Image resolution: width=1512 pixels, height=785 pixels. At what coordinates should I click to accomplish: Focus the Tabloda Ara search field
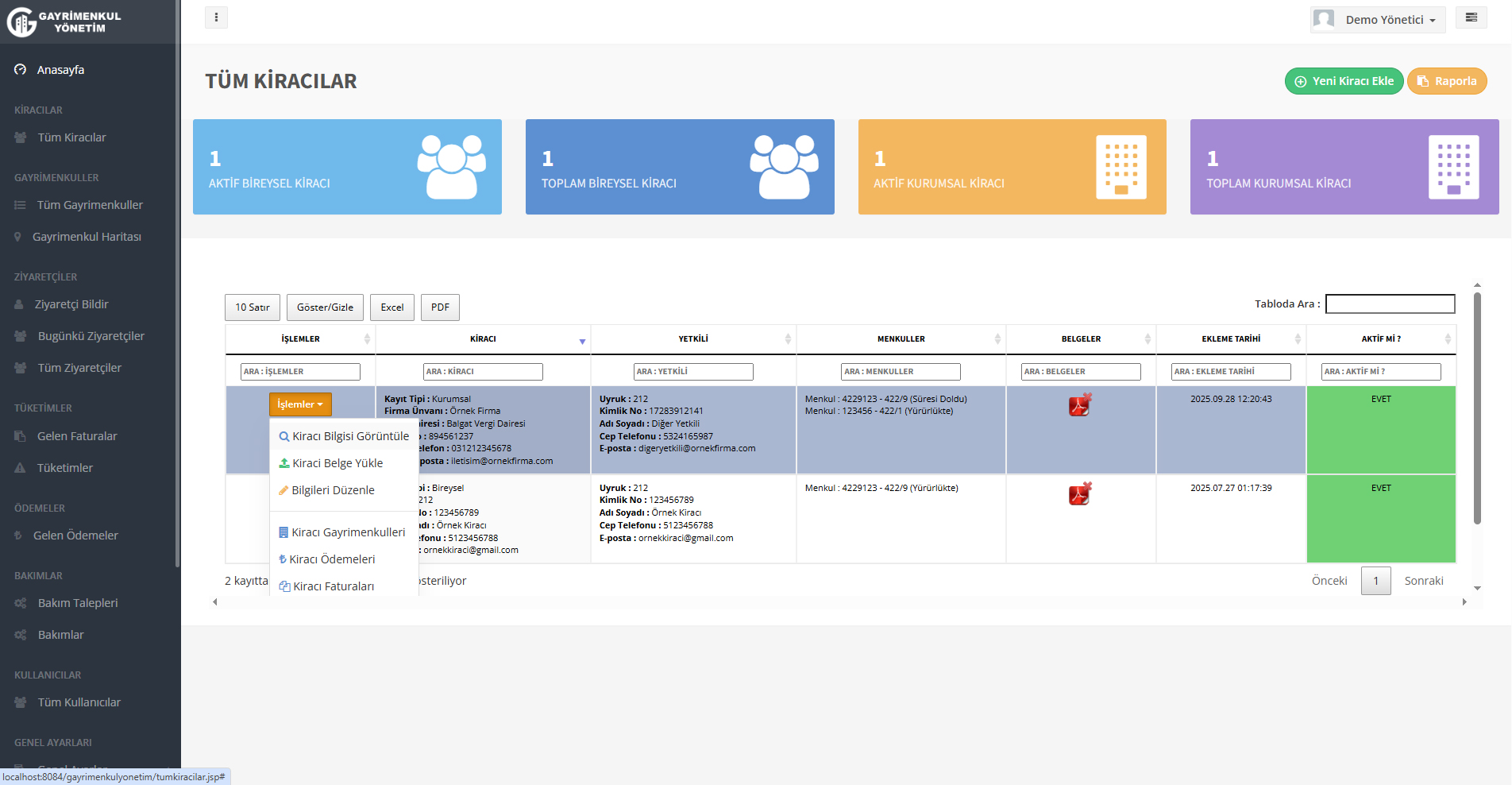tap(1390, 304)
